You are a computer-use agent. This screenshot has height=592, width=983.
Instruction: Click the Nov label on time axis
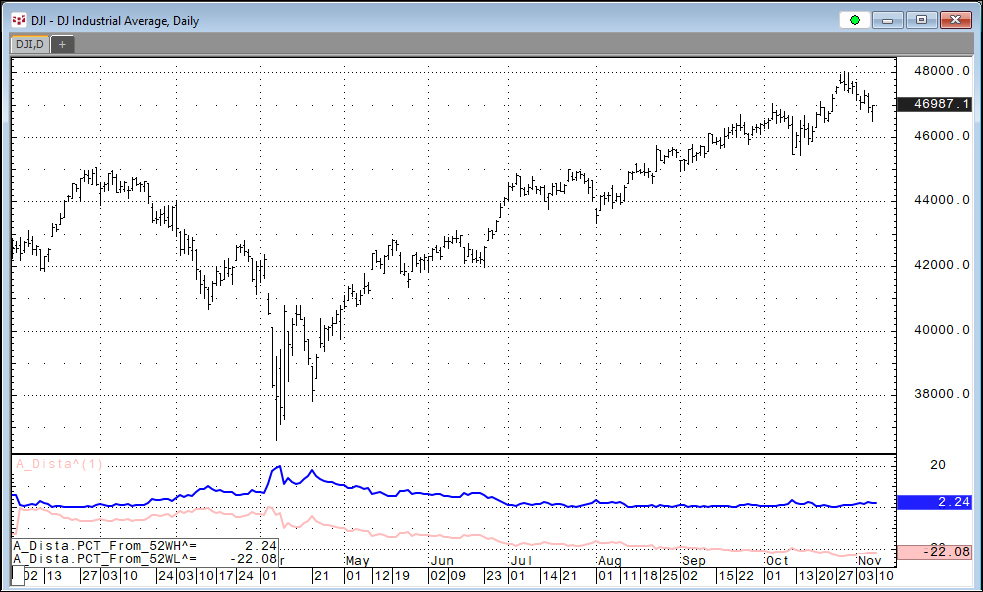coord(868,563)
